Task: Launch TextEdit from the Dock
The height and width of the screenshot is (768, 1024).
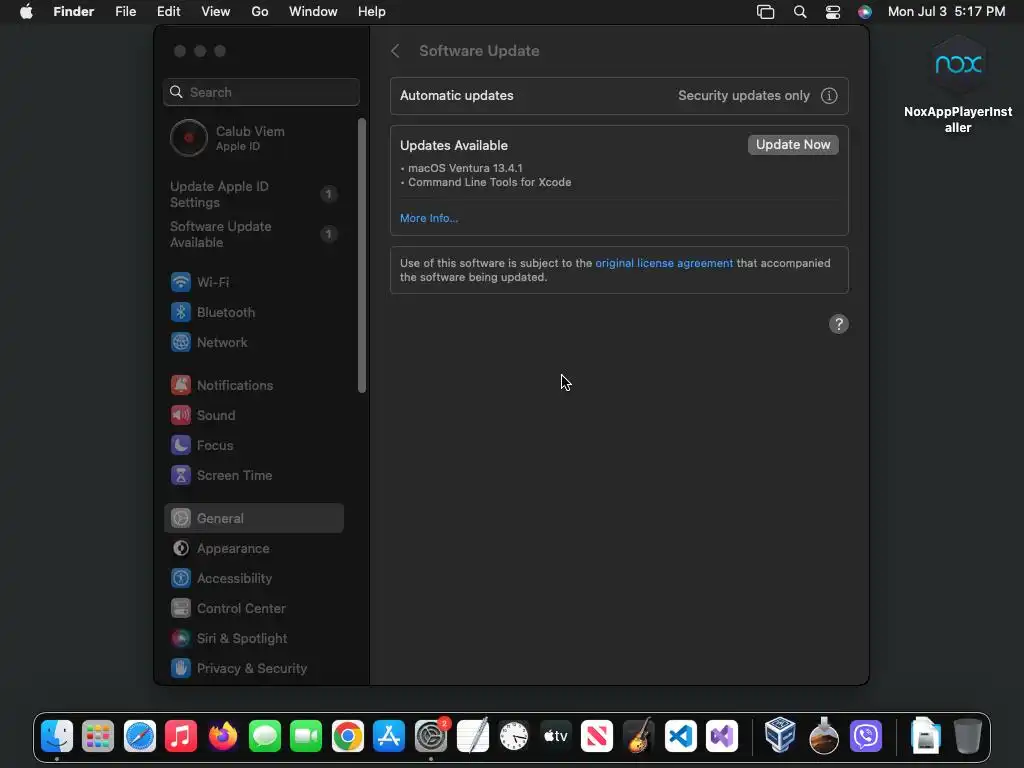Action: click(x=472, y=737)
